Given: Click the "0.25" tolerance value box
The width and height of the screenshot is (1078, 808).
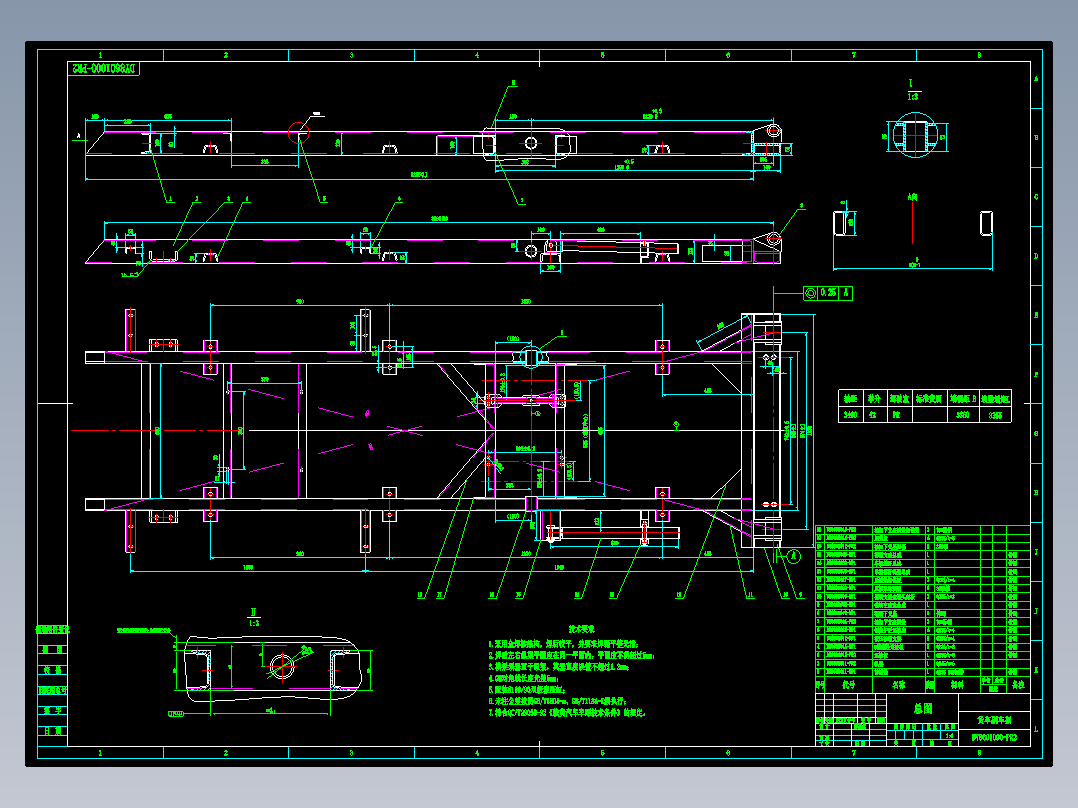Looking at the screenshot, I should [x=828, y=293].
